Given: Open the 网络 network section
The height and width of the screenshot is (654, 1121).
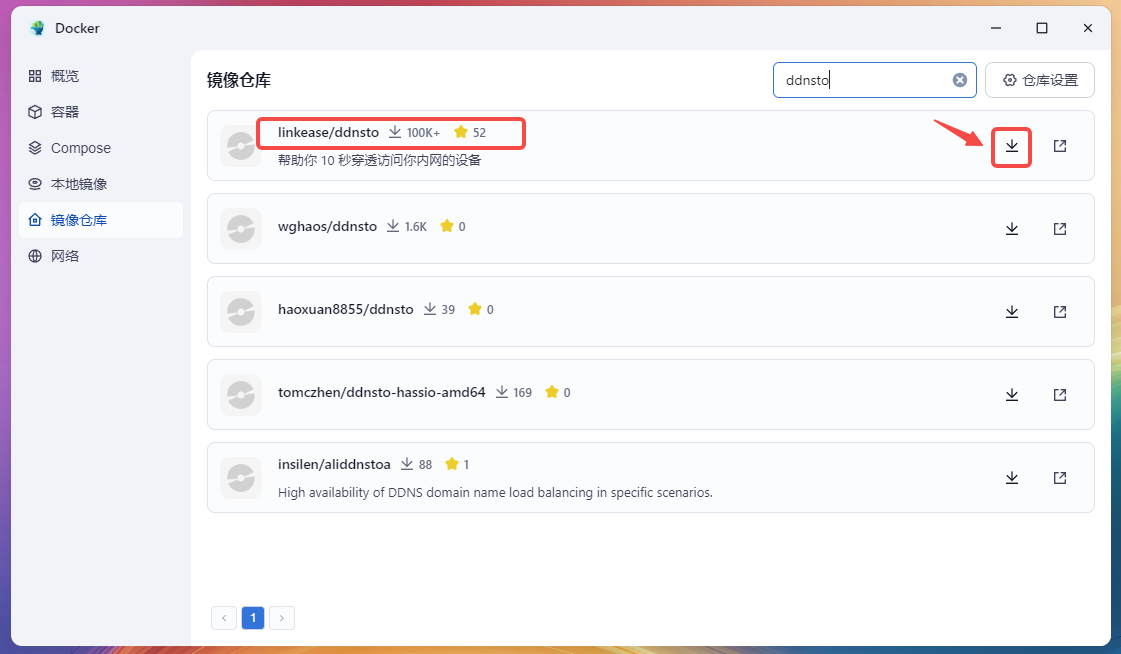Looking at the screenshot, I should coord(101,256).
